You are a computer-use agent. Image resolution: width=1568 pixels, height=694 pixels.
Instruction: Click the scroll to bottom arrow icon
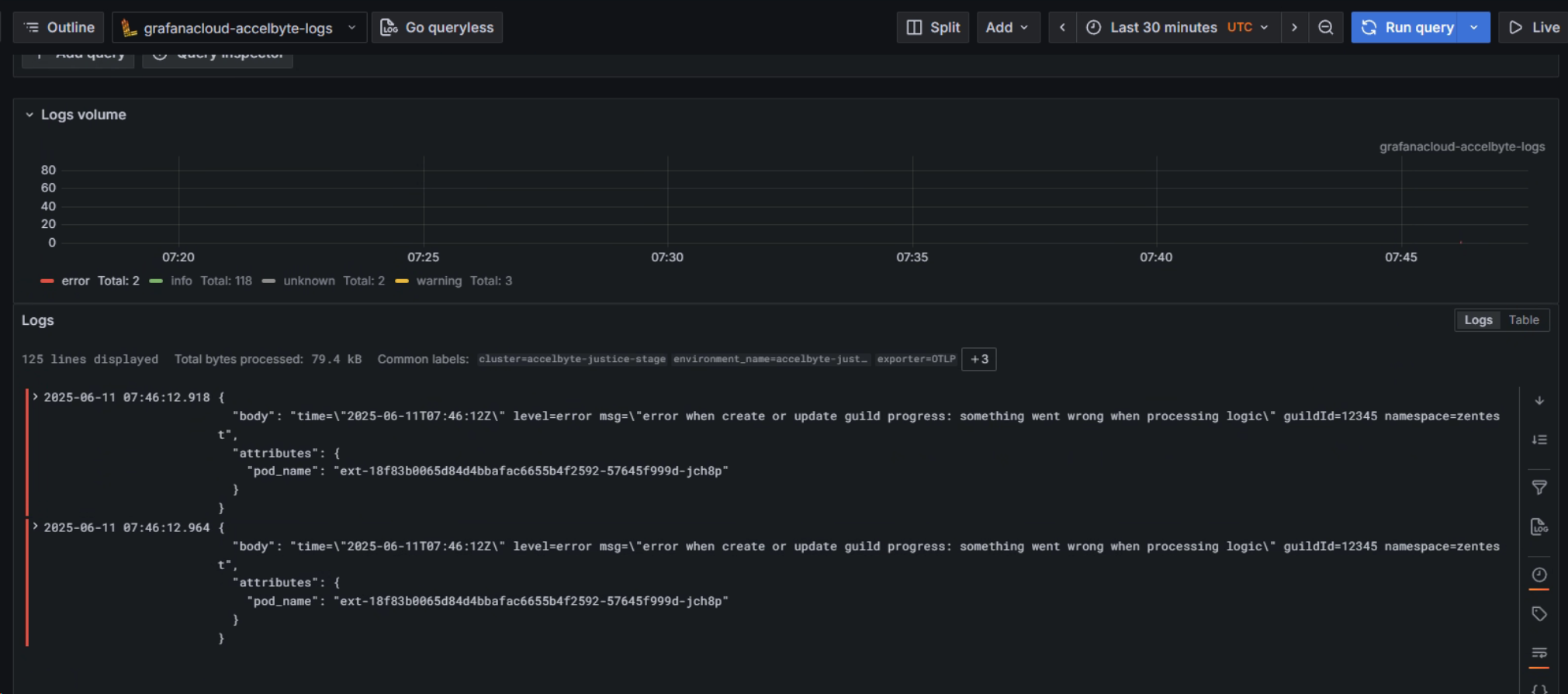[1539, 401]
